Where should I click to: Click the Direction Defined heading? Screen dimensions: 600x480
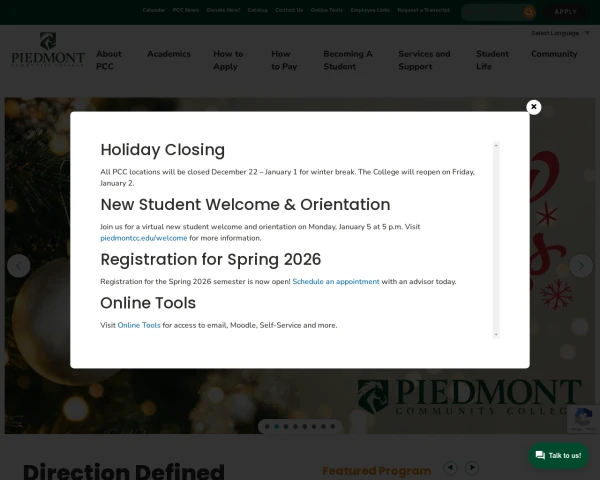[x=124, y=471]
